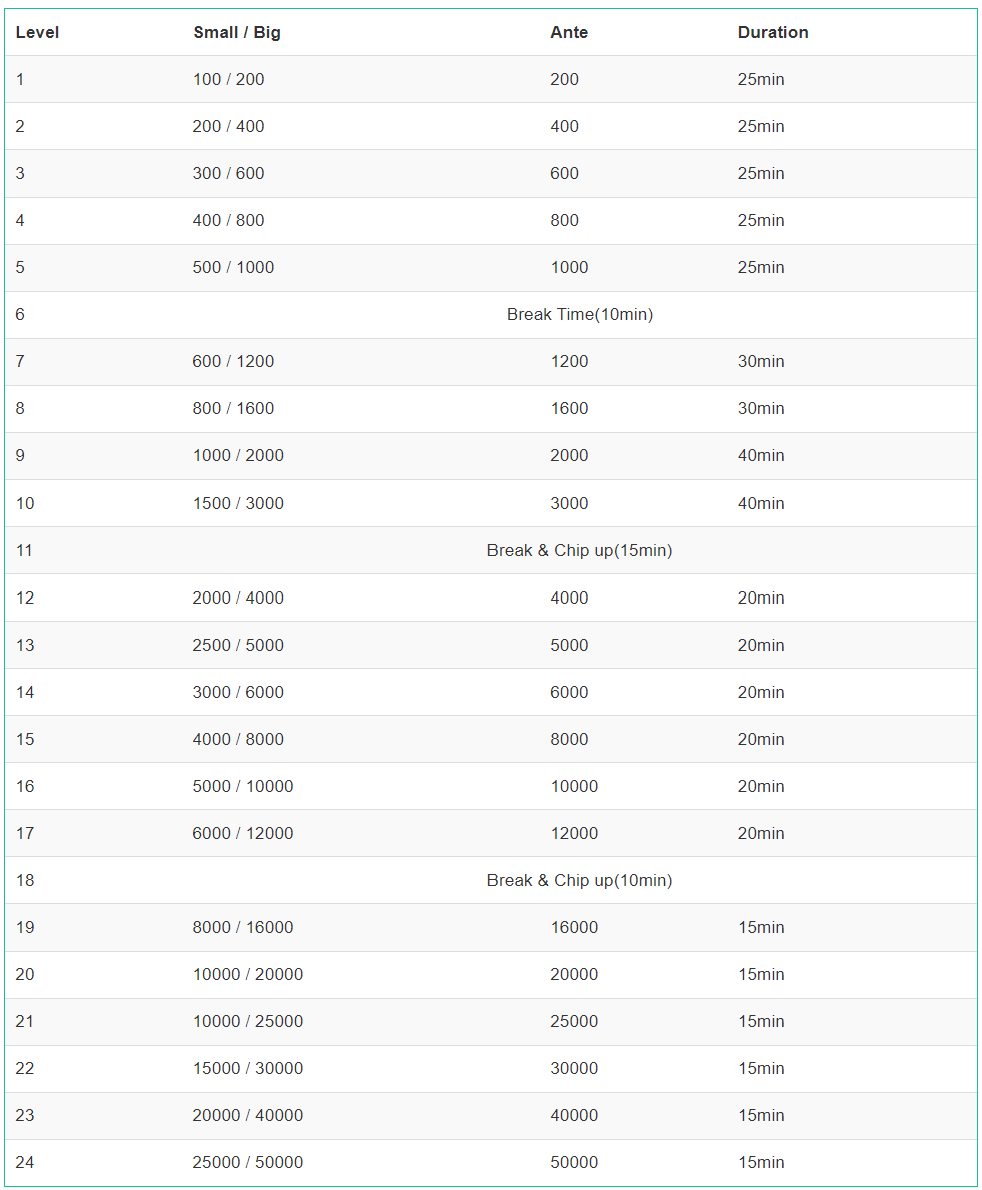This screenshot has height=1190, width=982.
Task: Select the 2000 / 4000 blinds cell
Action: click(x=238, y=598)
